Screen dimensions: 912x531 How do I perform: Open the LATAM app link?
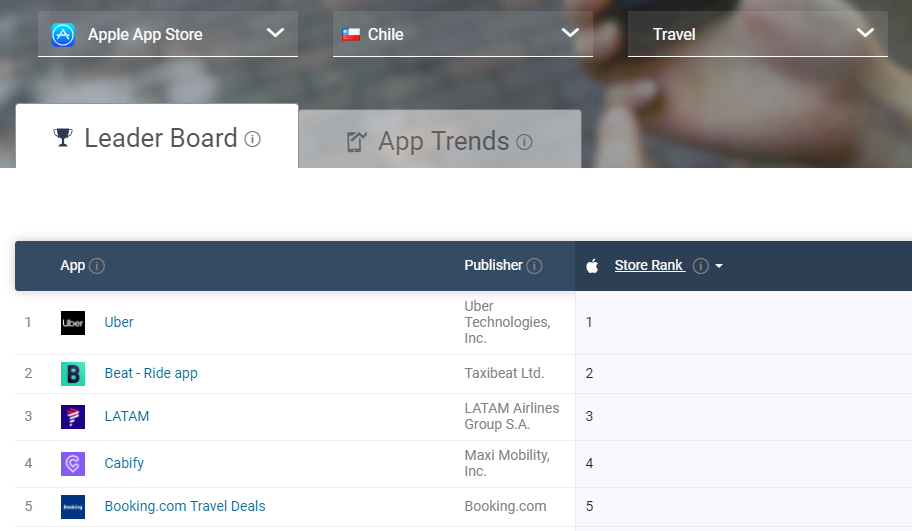pyautogui.click(x=127, y=416)
